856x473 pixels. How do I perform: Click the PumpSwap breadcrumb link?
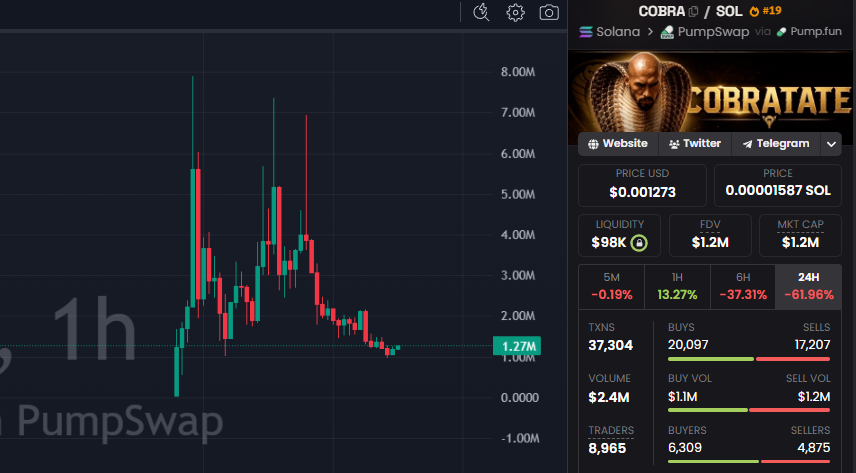pyautogui.click(x=713, y=32)
